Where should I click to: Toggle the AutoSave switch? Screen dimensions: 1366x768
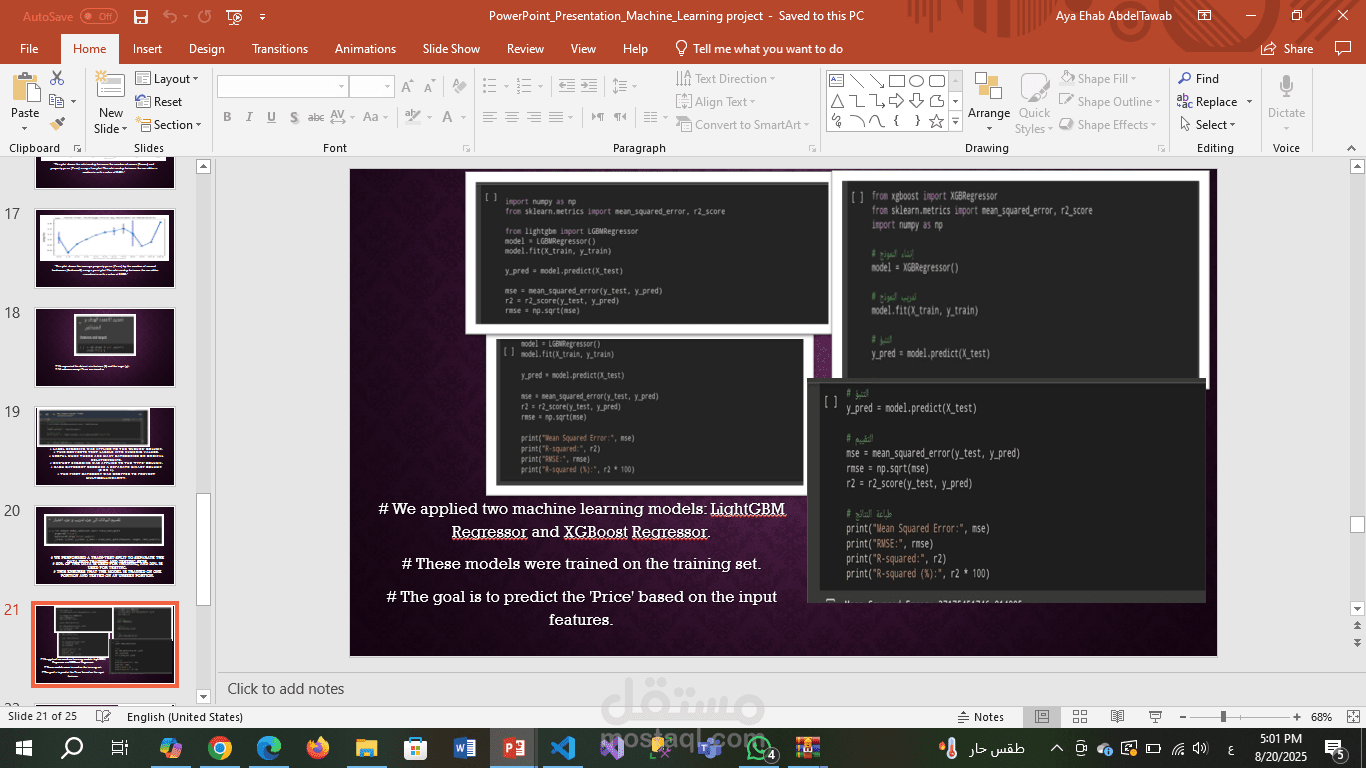[x=98, y=16]
